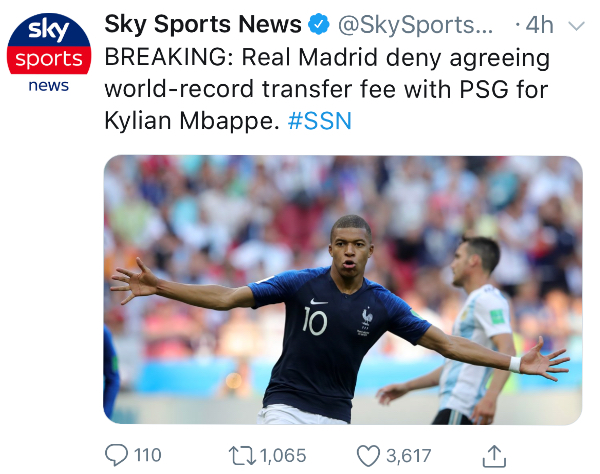Open the Mbappe celebration photo
This screenshot has width=600, height=474.
pos(343,290)
